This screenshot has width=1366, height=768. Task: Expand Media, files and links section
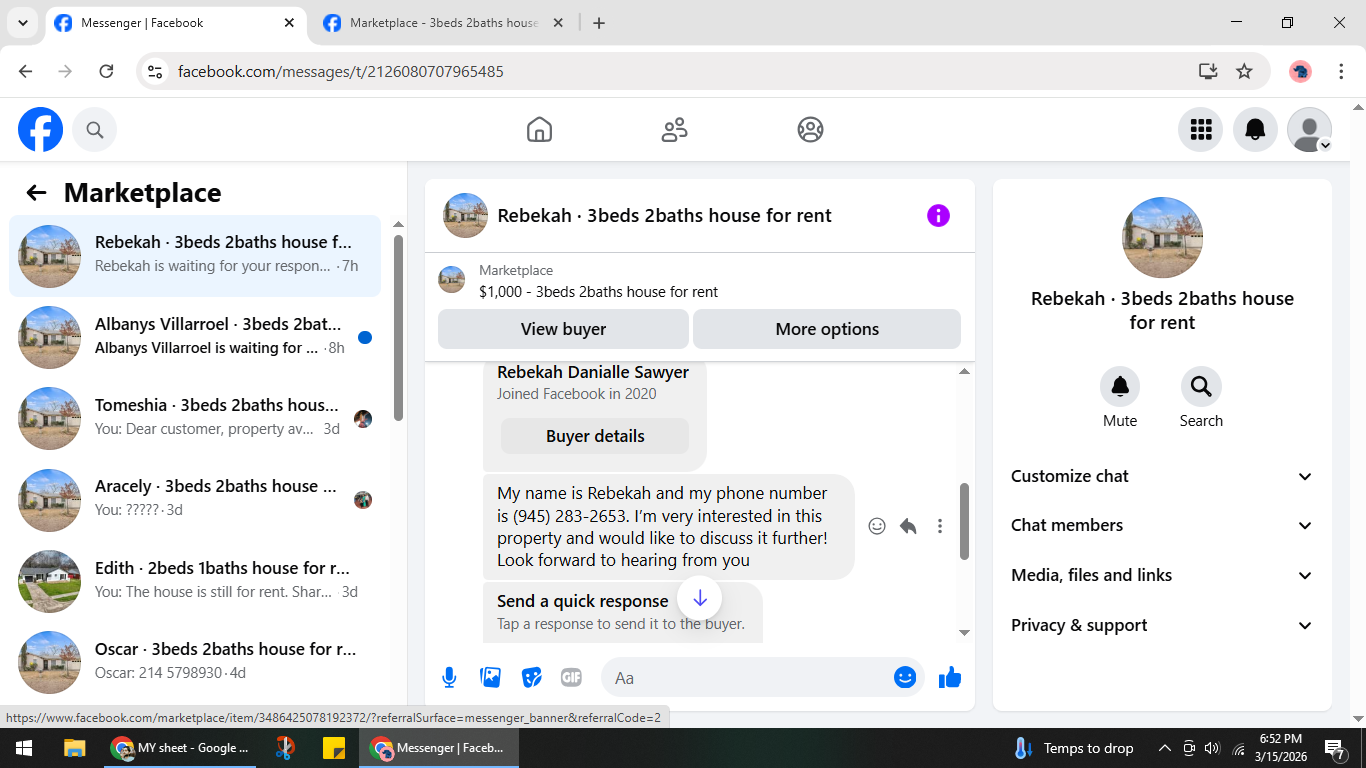tap(1162, 575)
